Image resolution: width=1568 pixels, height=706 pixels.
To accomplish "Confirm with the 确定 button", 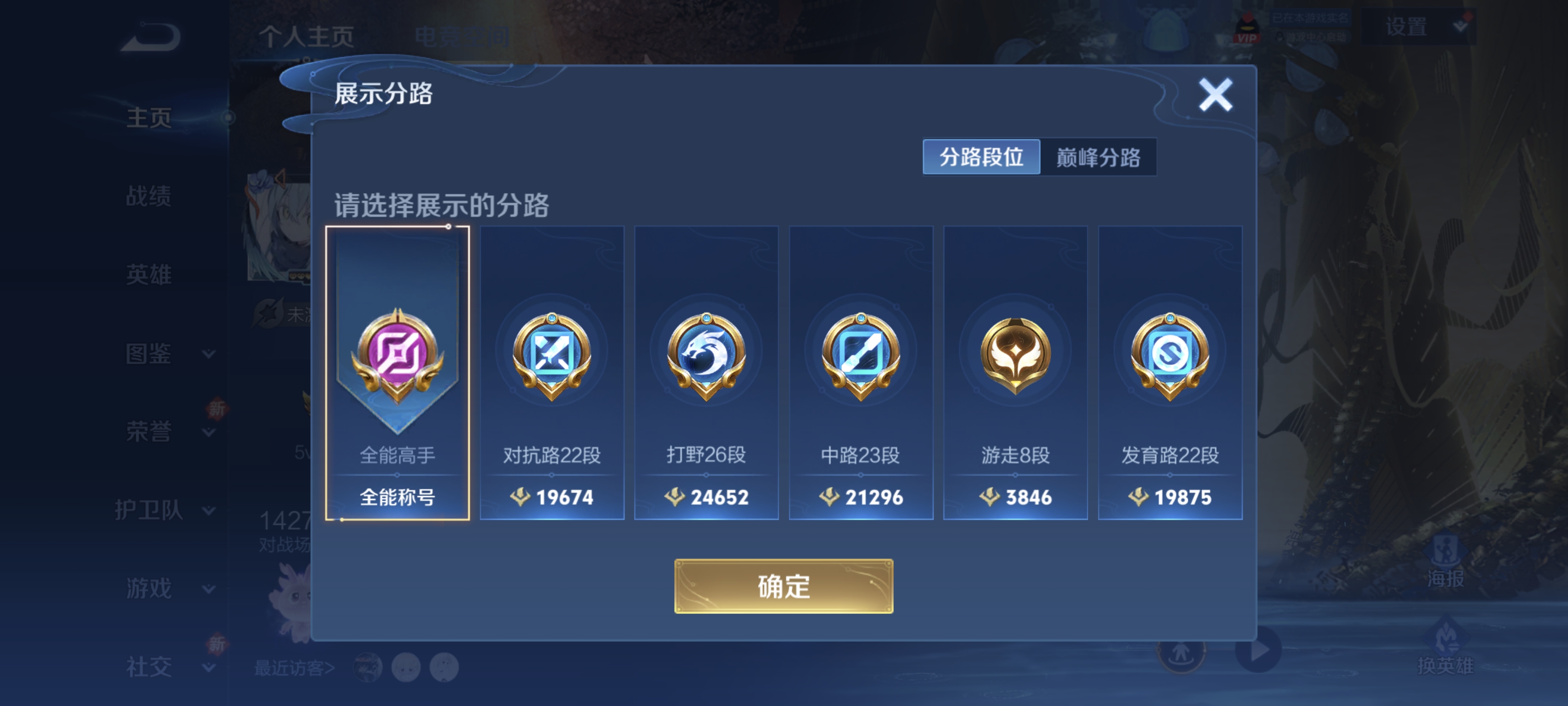I will 784,586.
